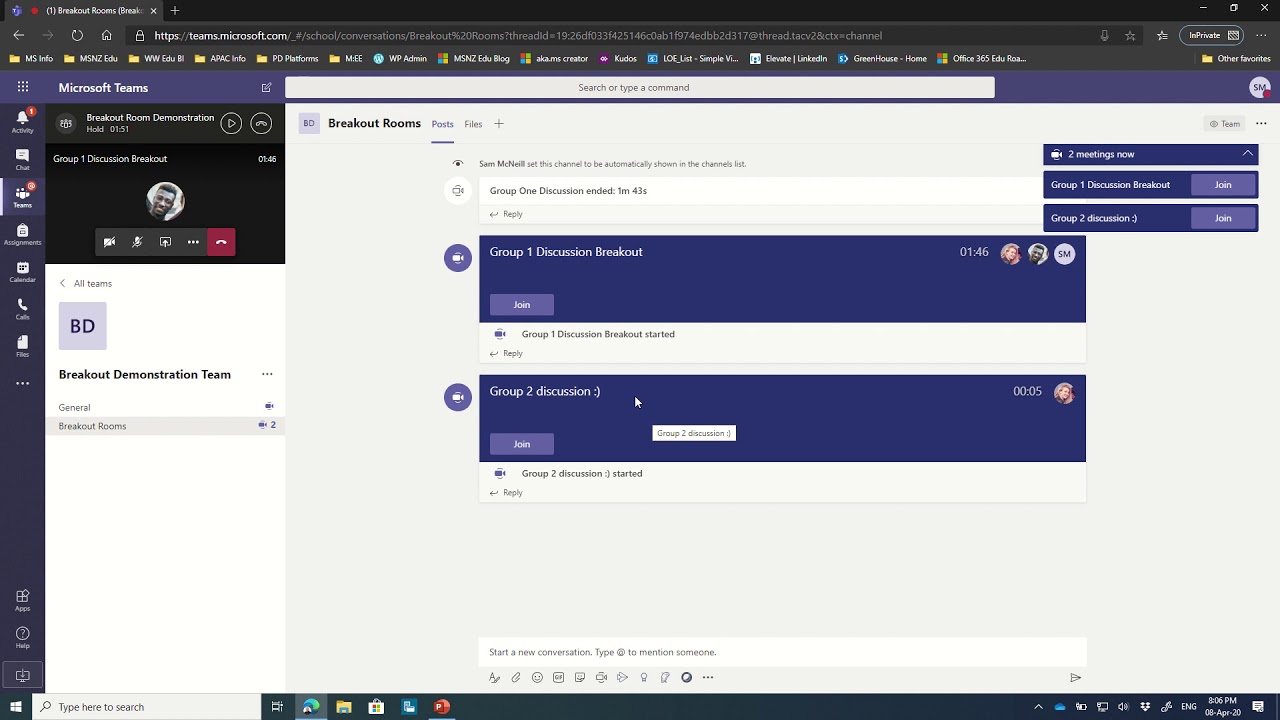Open the app launcher waffle grid
The width and height of the screenshot is (1280, 720).
[22, 87]
